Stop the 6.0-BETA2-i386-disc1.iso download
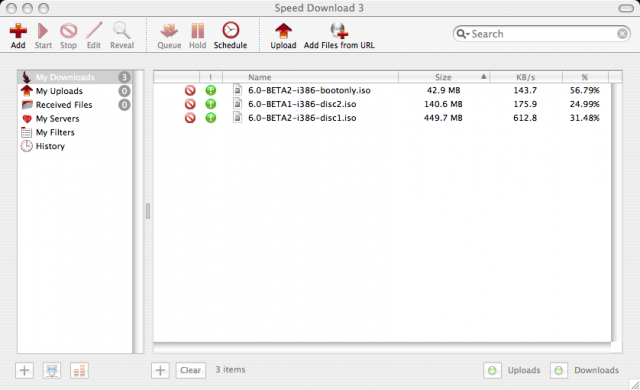640x390 pixels. tap(190, 118)
